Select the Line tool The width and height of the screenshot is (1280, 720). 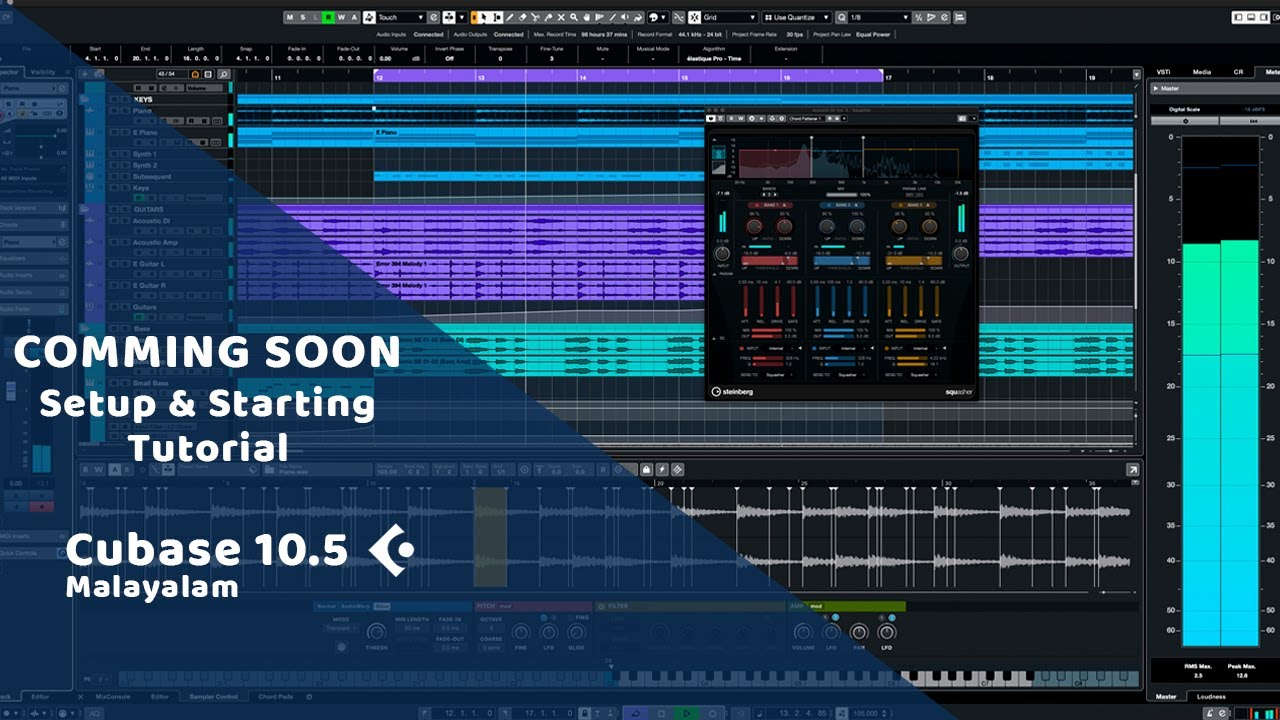612,17
